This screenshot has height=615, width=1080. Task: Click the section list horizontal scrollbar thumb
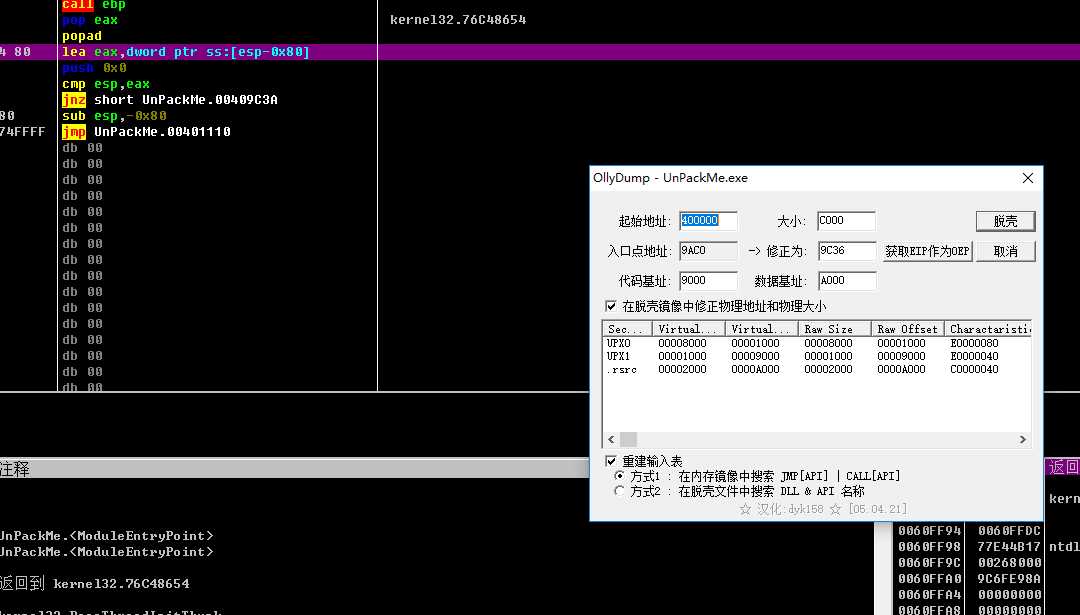click(628, 439)
